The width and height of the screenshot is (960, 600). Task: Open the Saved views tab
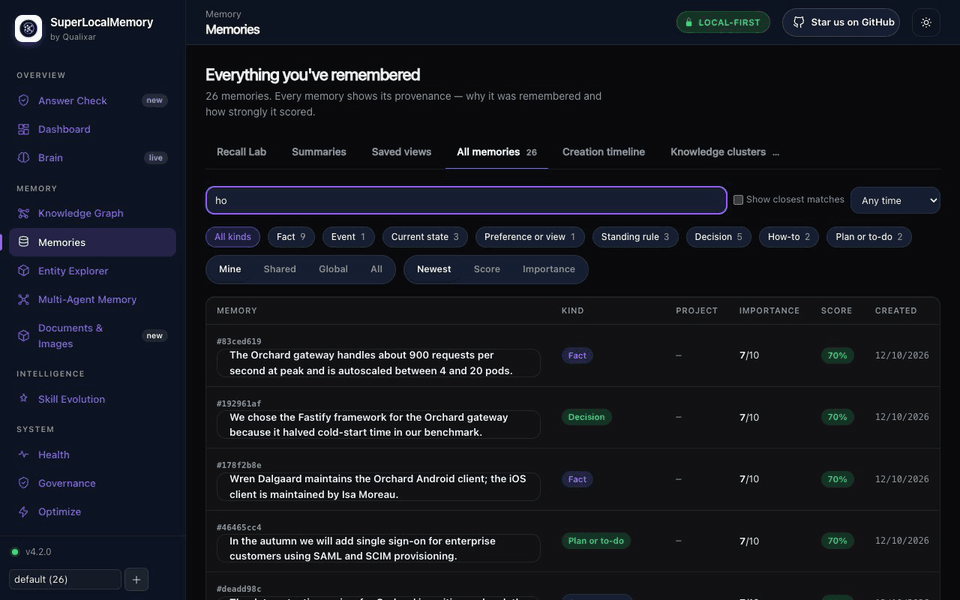[x=402, y=152]
